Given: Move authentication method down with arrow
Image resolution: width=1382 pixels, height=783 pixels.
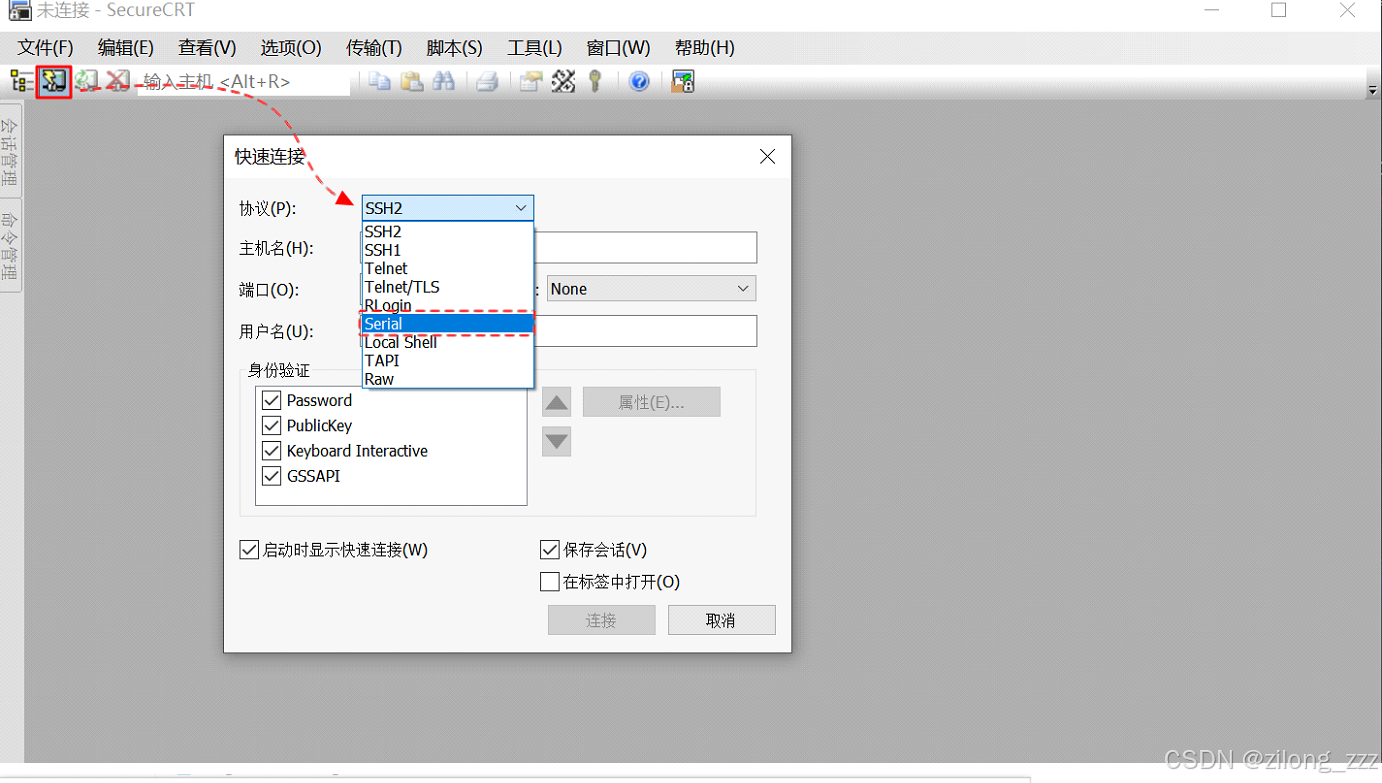Looking at the screenshot, I should [x=557, y=441].
